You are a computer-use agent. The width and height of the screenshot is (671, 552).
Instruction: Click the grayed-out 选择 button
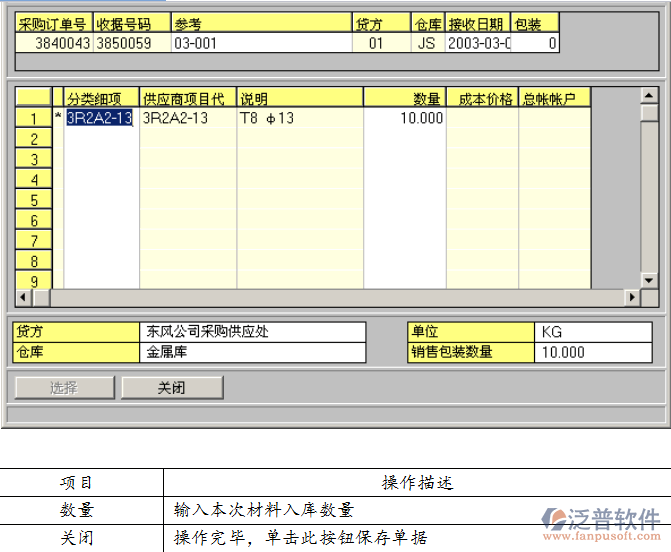(x=64, y=388)
